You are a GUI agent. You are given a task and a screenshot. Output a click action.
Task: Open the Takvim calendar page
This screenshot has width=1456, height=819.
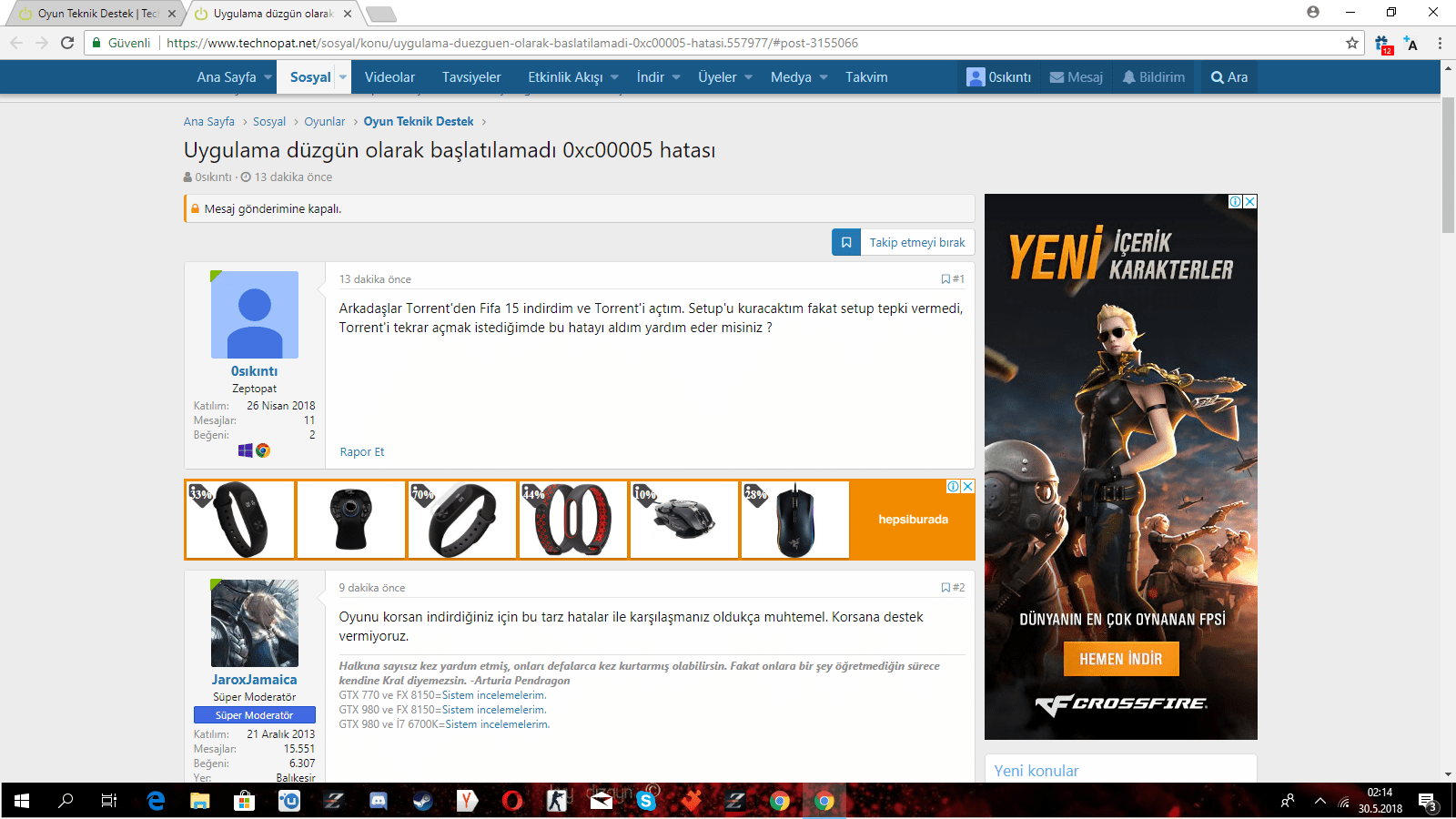(x=866, y=77)
